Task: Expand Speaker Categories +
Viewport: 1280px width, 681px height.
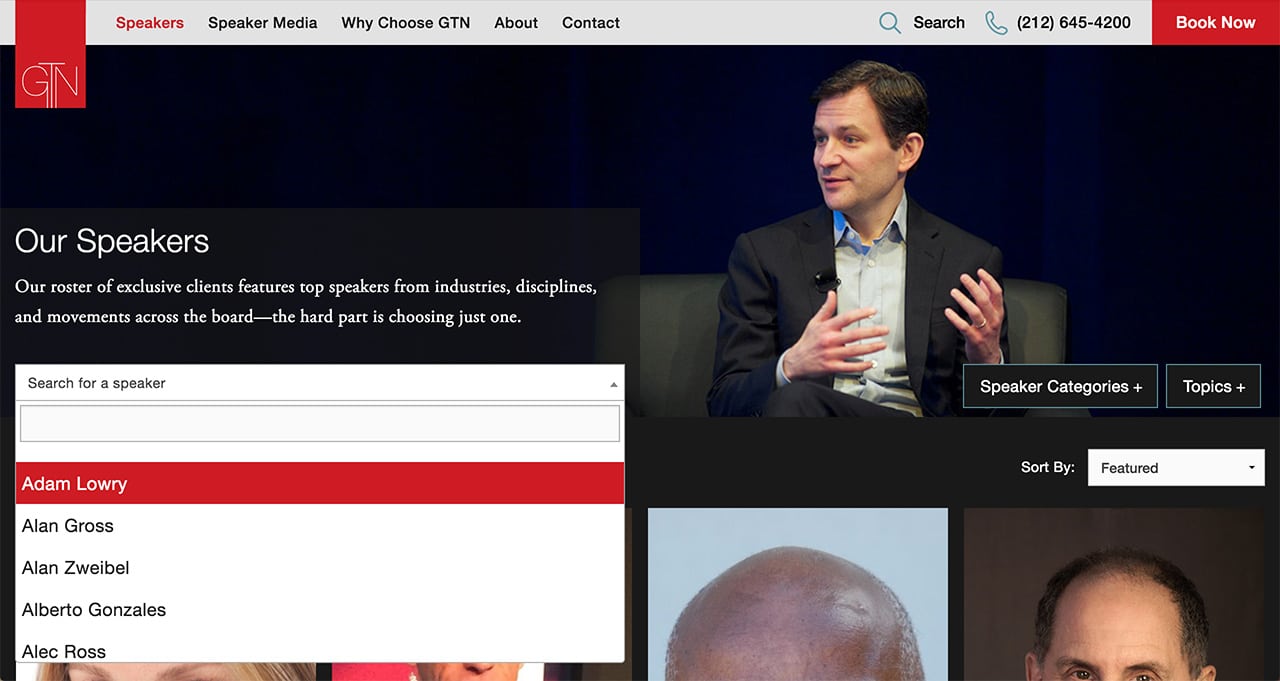Action: 1061,386
